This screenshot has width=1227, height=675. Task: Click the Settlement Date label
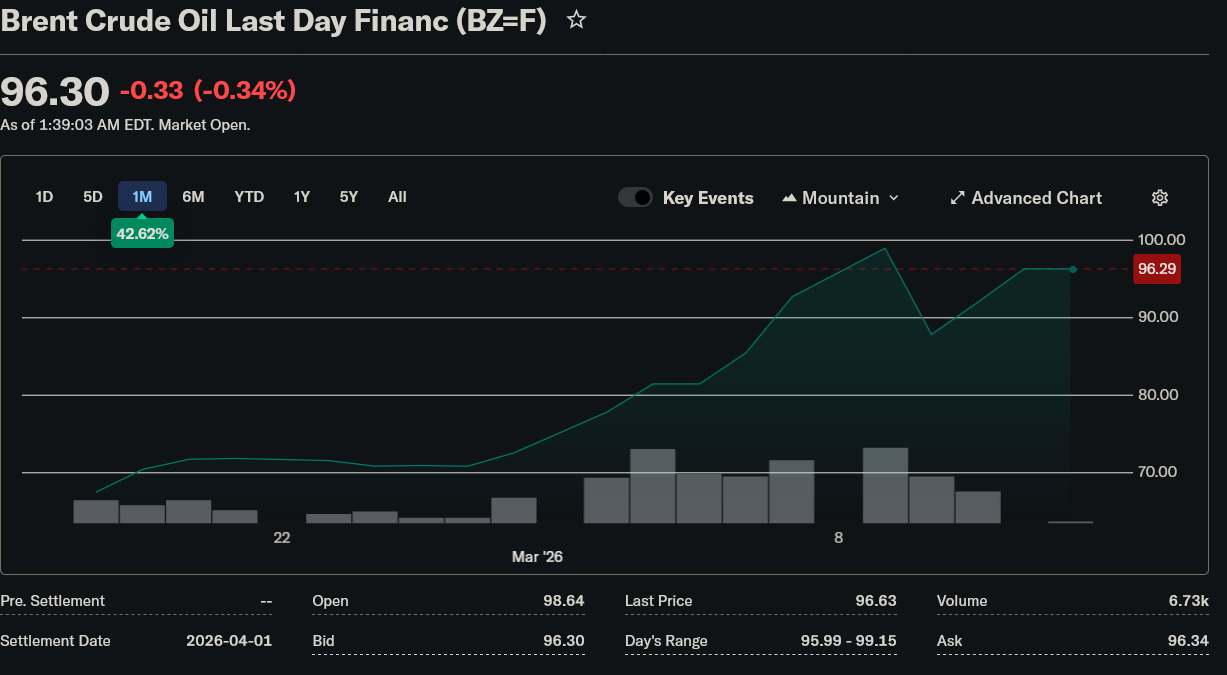click(x=55, y=641)
